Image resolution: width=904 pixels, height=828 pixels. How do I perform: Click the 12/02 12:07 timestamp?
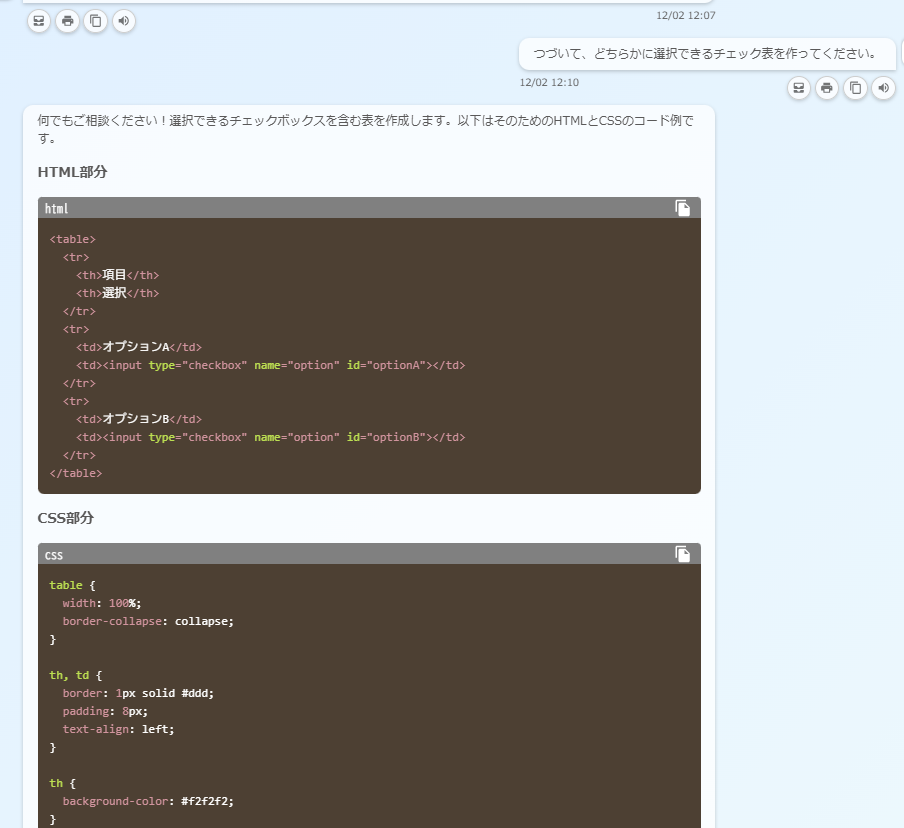point(686,15)
